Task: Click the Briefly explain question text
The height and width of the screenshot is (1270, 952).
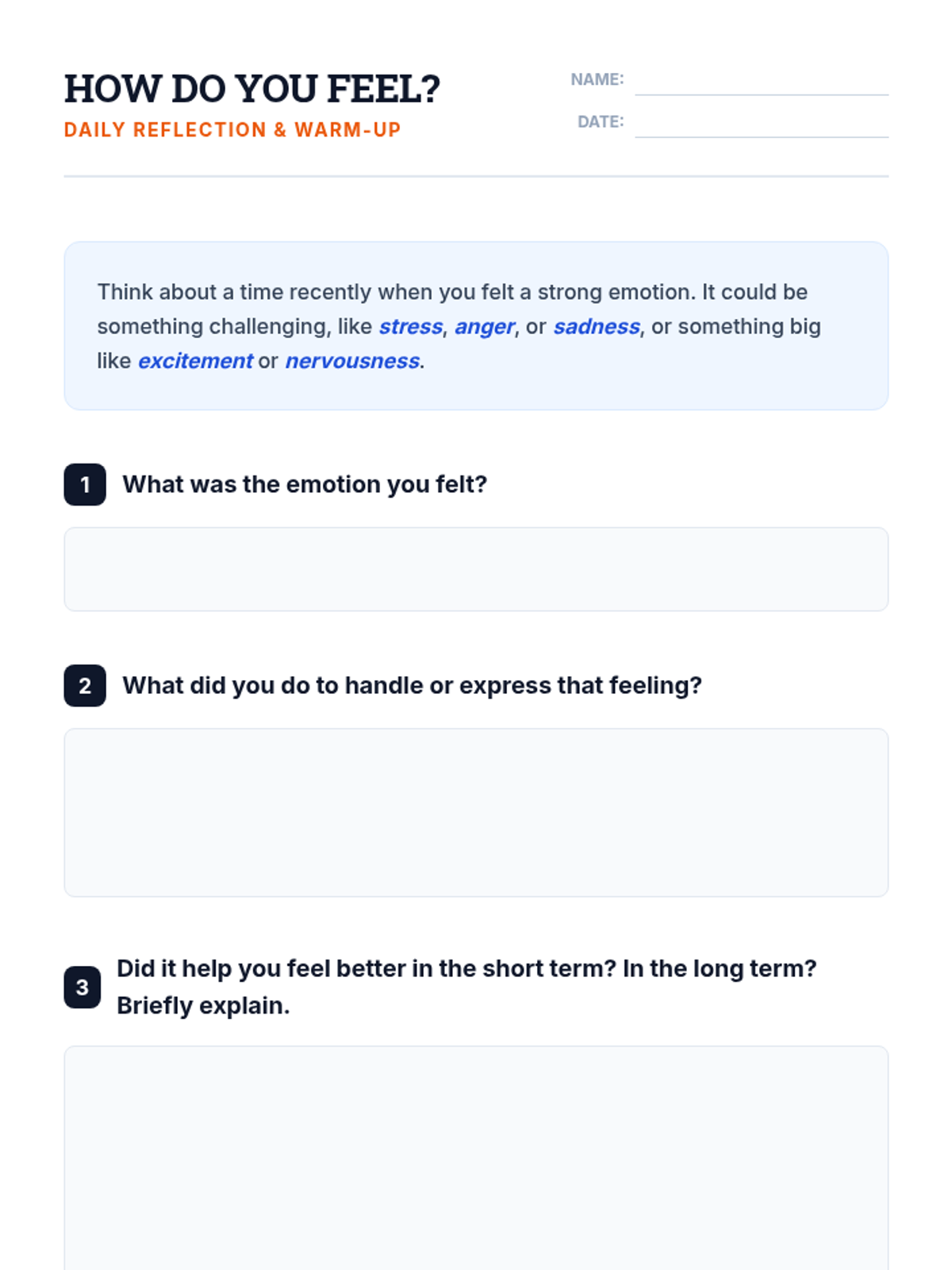Action: pyautogui.click(x=466, y=987)
